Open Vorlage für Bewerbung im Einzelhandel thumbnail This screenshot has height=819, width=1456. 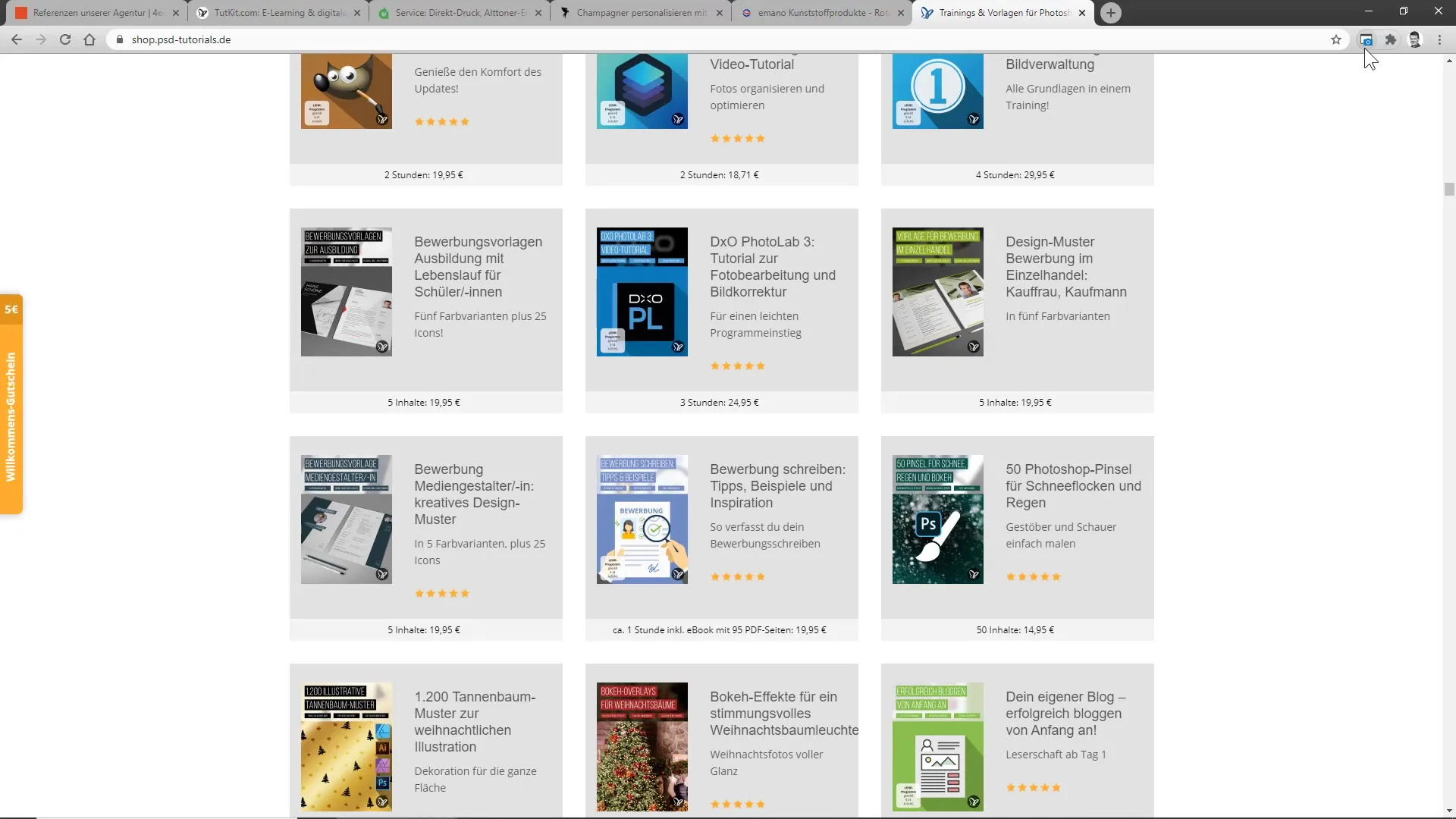click(938, 292)
